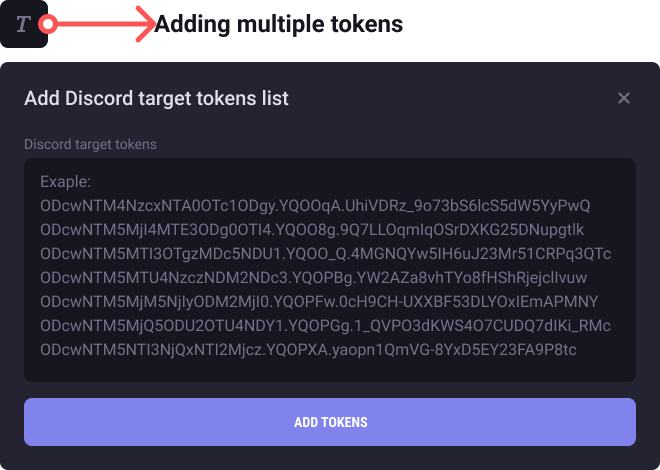Select the "Adding multiple tokens" heading

click(279, 23)
